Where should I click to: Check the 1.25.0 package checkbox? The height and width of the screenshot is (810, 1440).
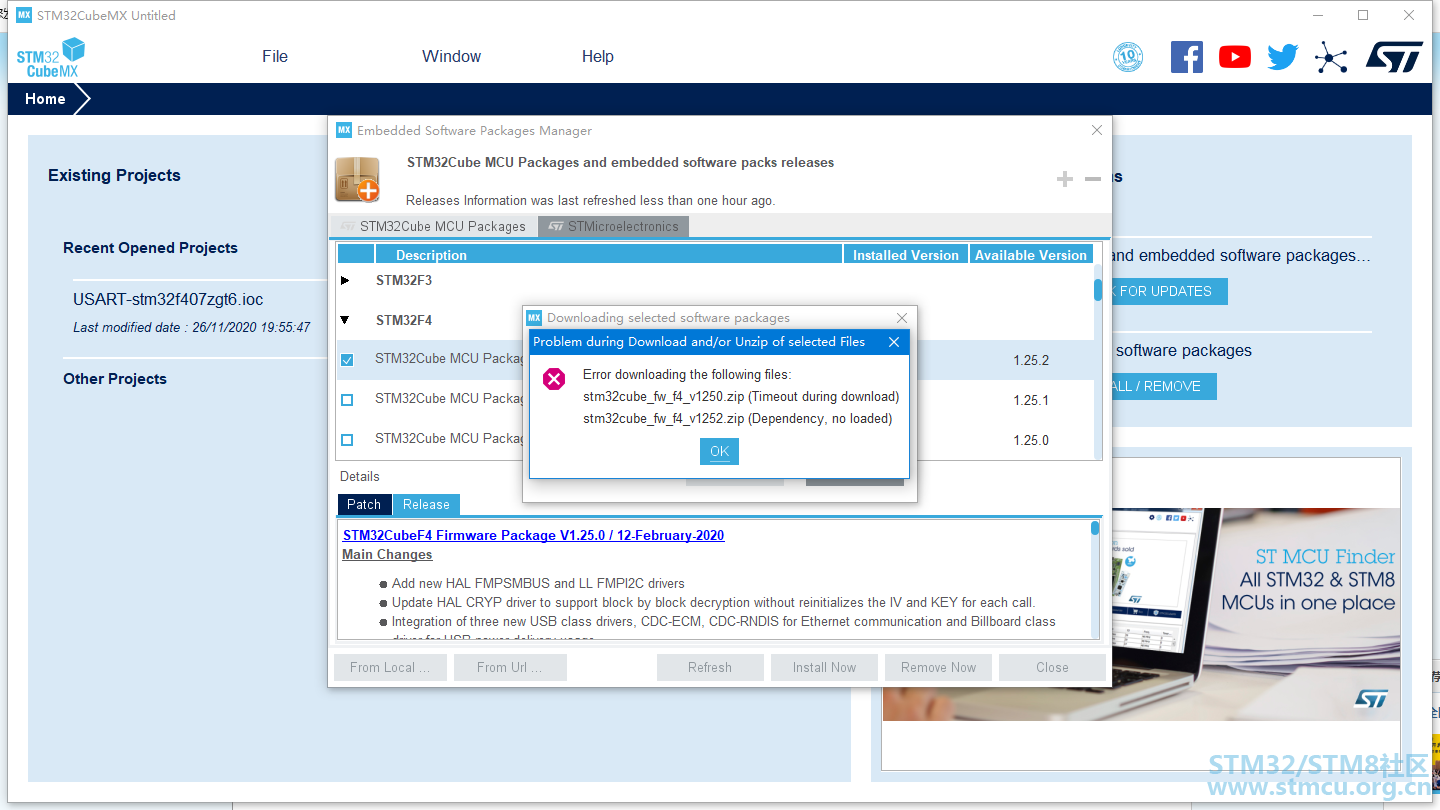point(347,440)
